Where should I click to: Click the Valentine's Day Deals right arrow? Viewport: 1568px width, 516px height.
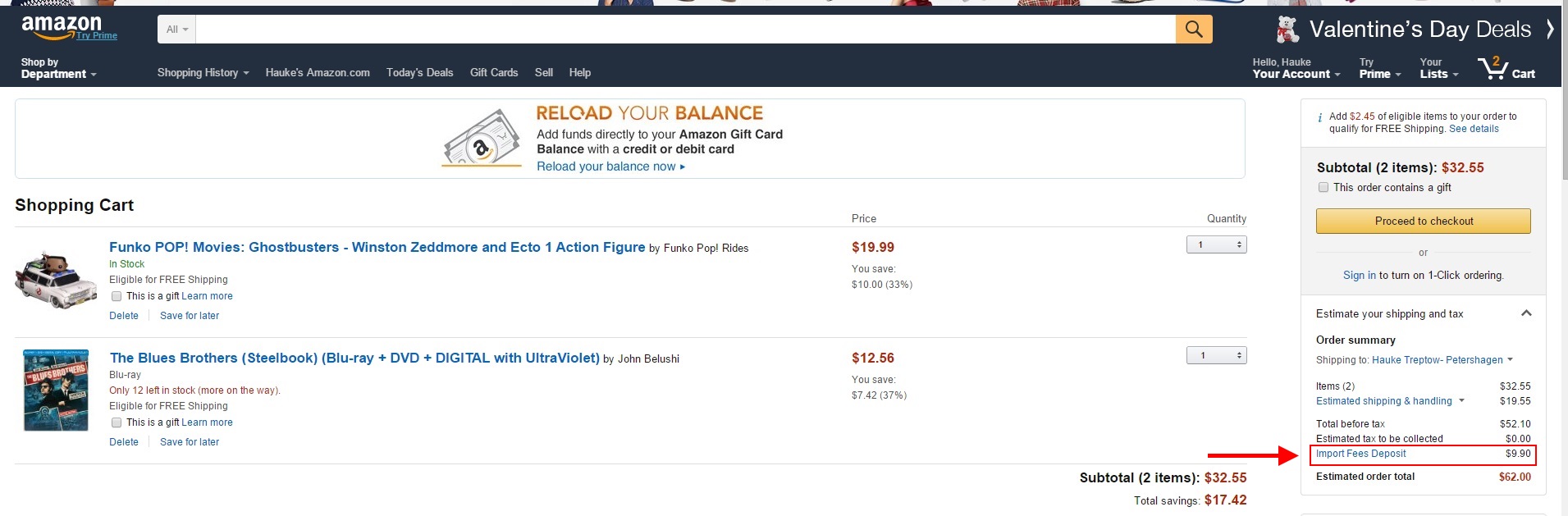(x=1549, y=30)
